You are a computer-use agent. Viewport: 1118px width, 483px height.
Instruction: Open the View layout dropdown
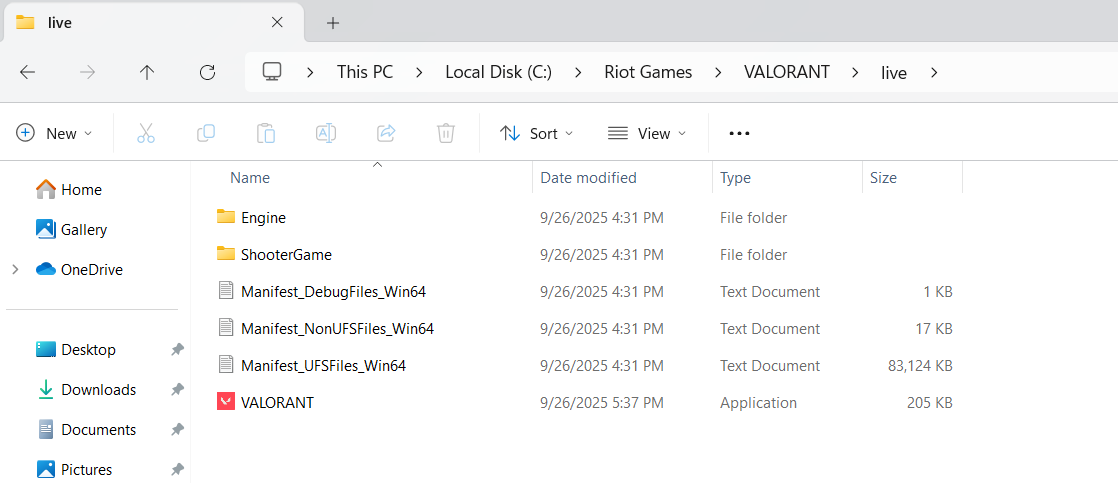point(647,133)
